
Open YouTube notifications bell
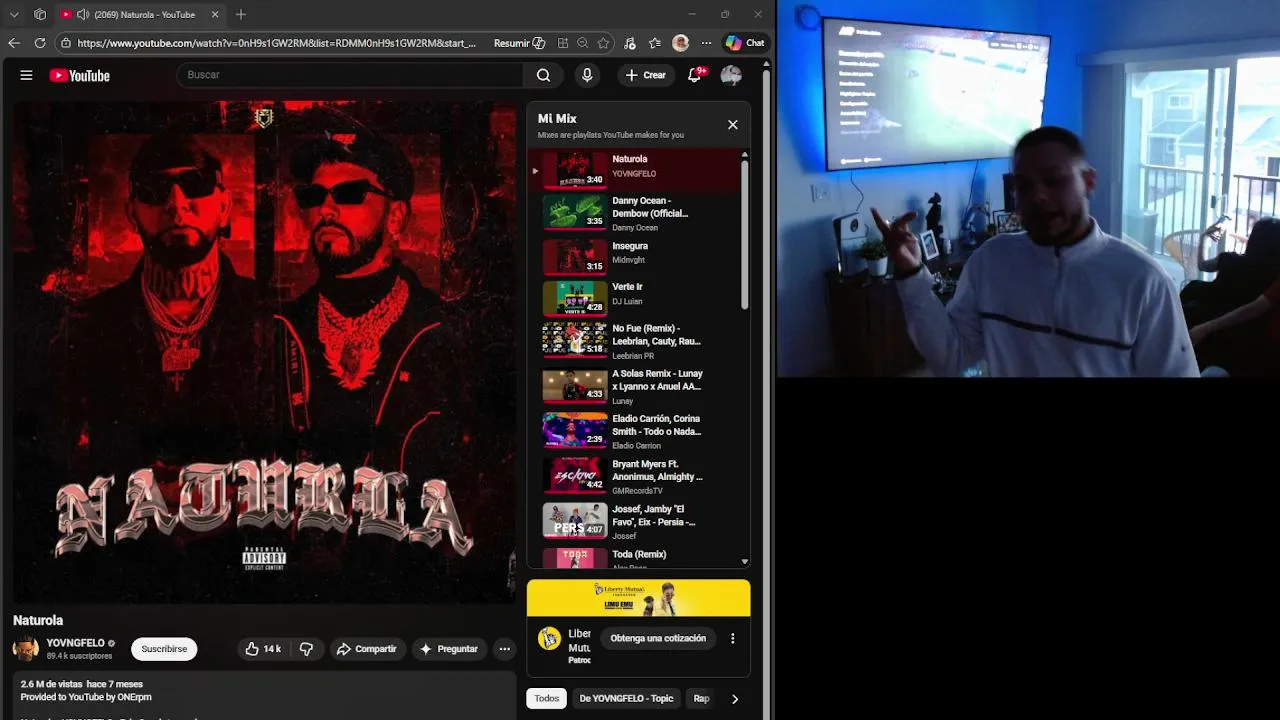(x=695, y=75)
